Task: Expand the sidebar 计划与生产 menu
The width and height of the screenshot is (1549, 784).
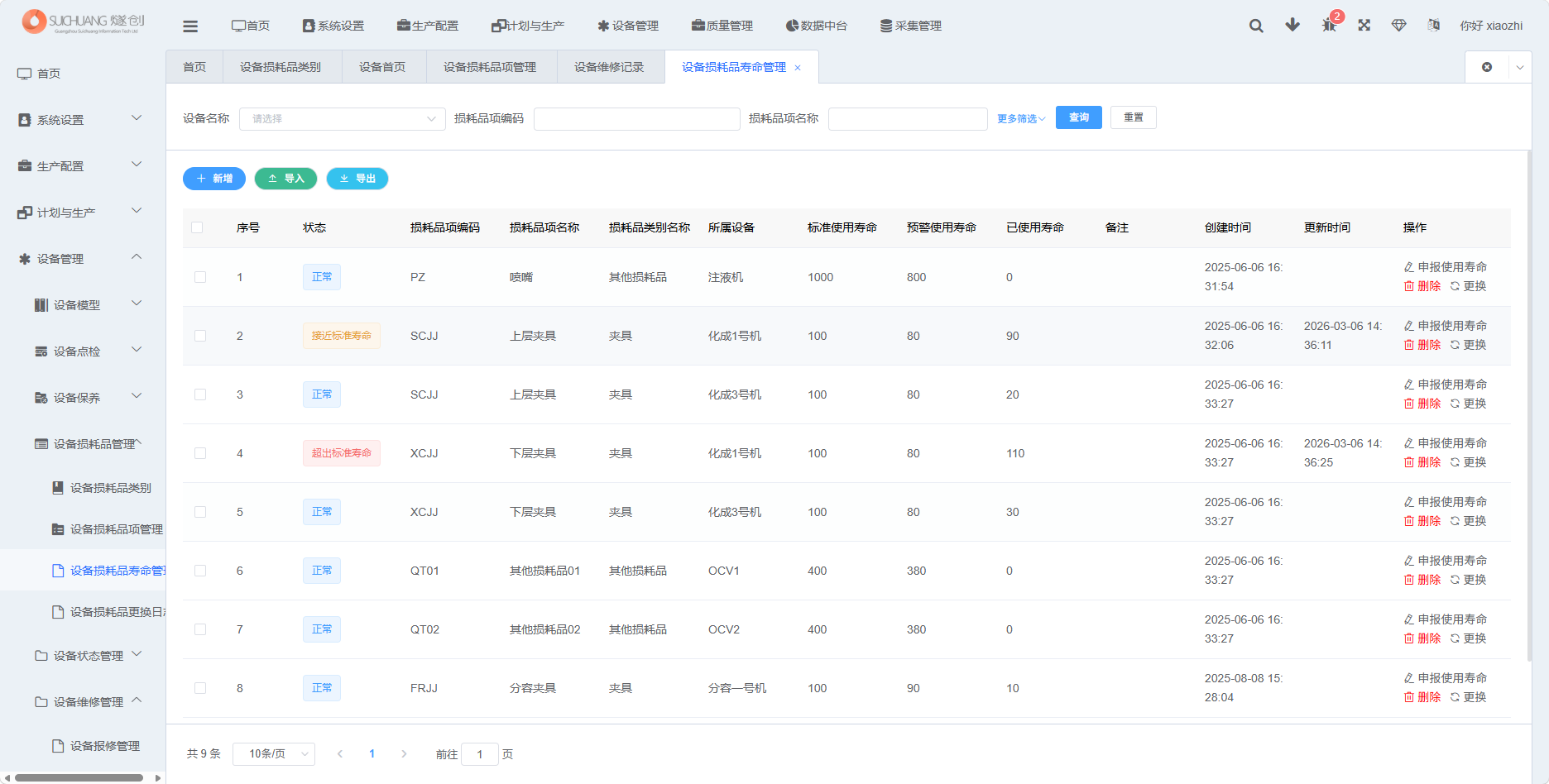Action: click(81, 213)
